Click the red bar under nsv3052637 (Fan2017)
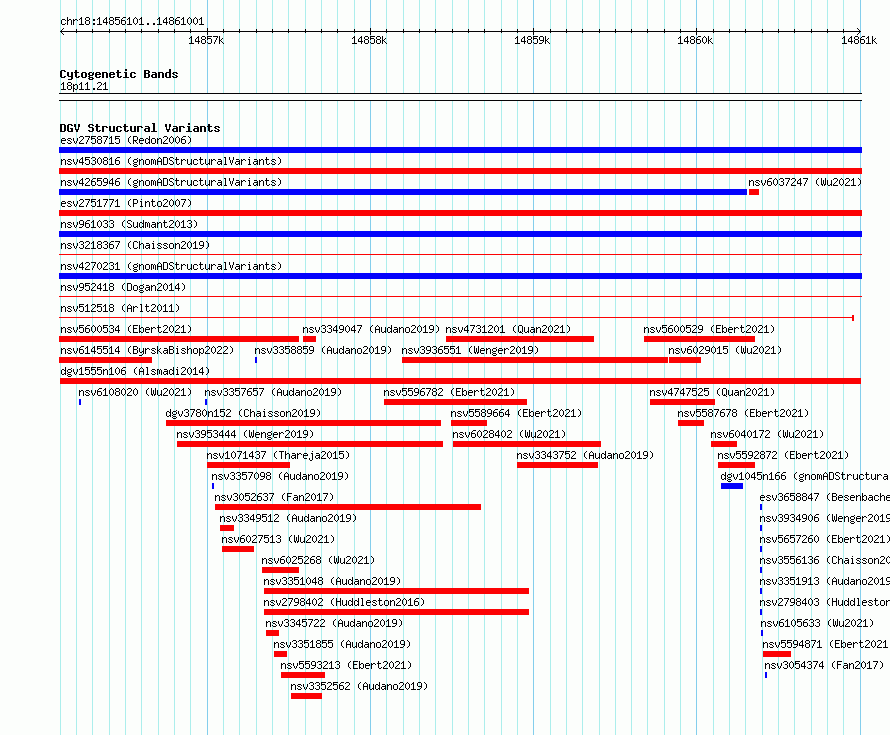 pyautogui.click(x=348, y=507)
